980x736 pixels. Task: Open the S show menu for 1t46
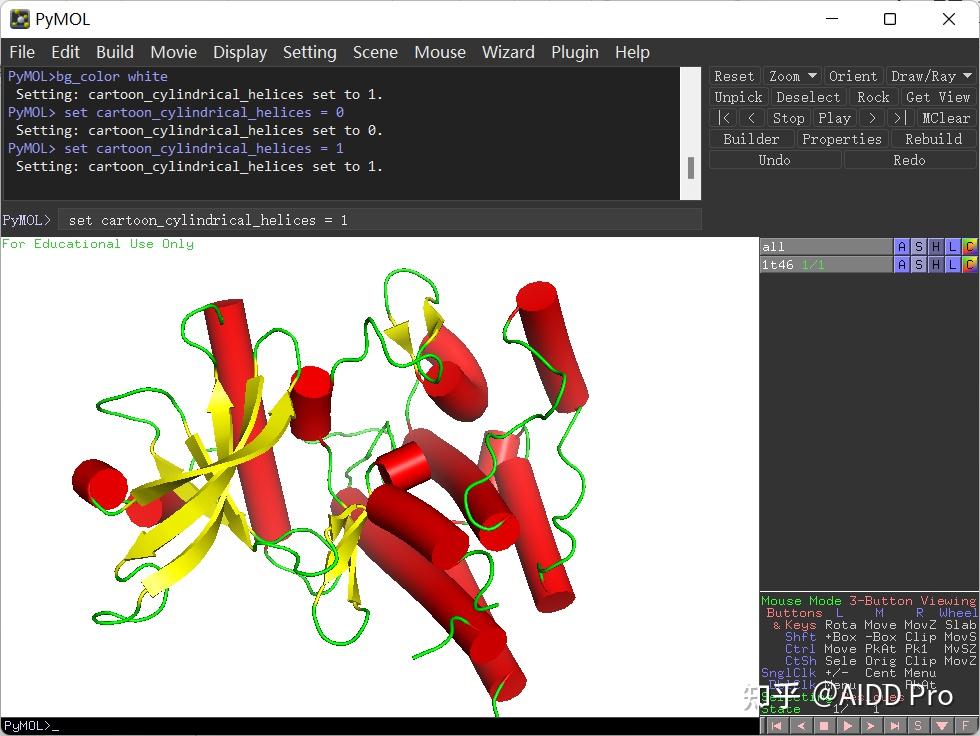click(x=919, y=265)
